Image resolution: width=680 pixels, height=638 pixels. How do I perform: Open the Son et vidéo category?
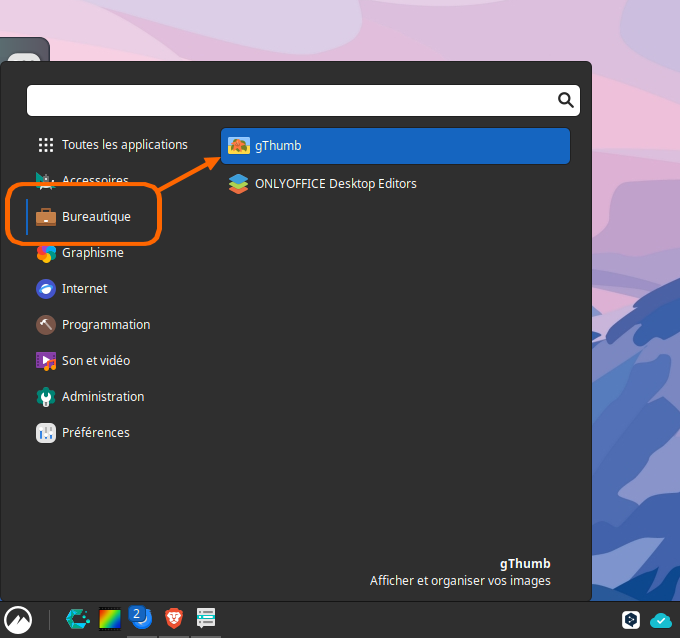95,361
